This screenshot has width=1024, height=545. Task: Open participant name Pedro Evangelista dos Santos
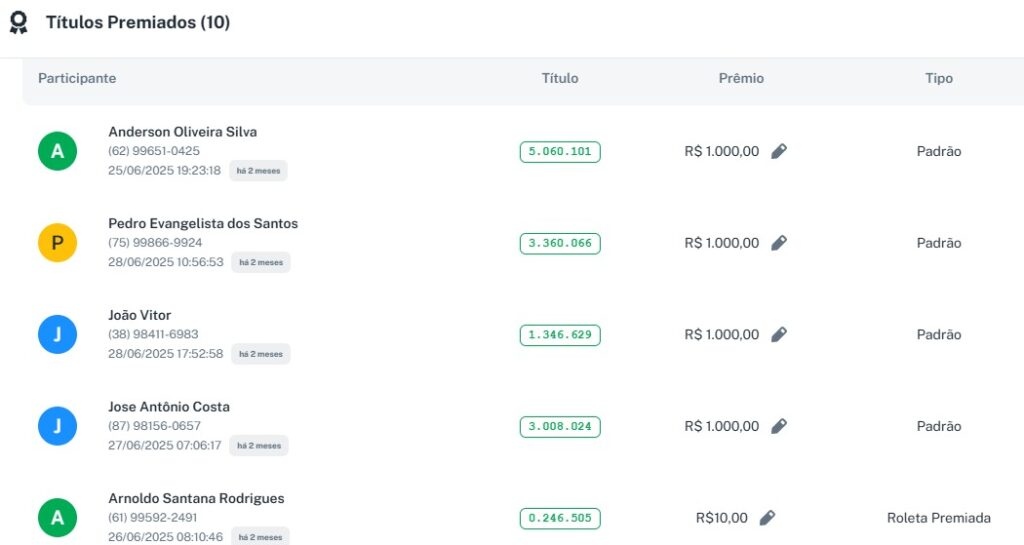coord(203,223)
